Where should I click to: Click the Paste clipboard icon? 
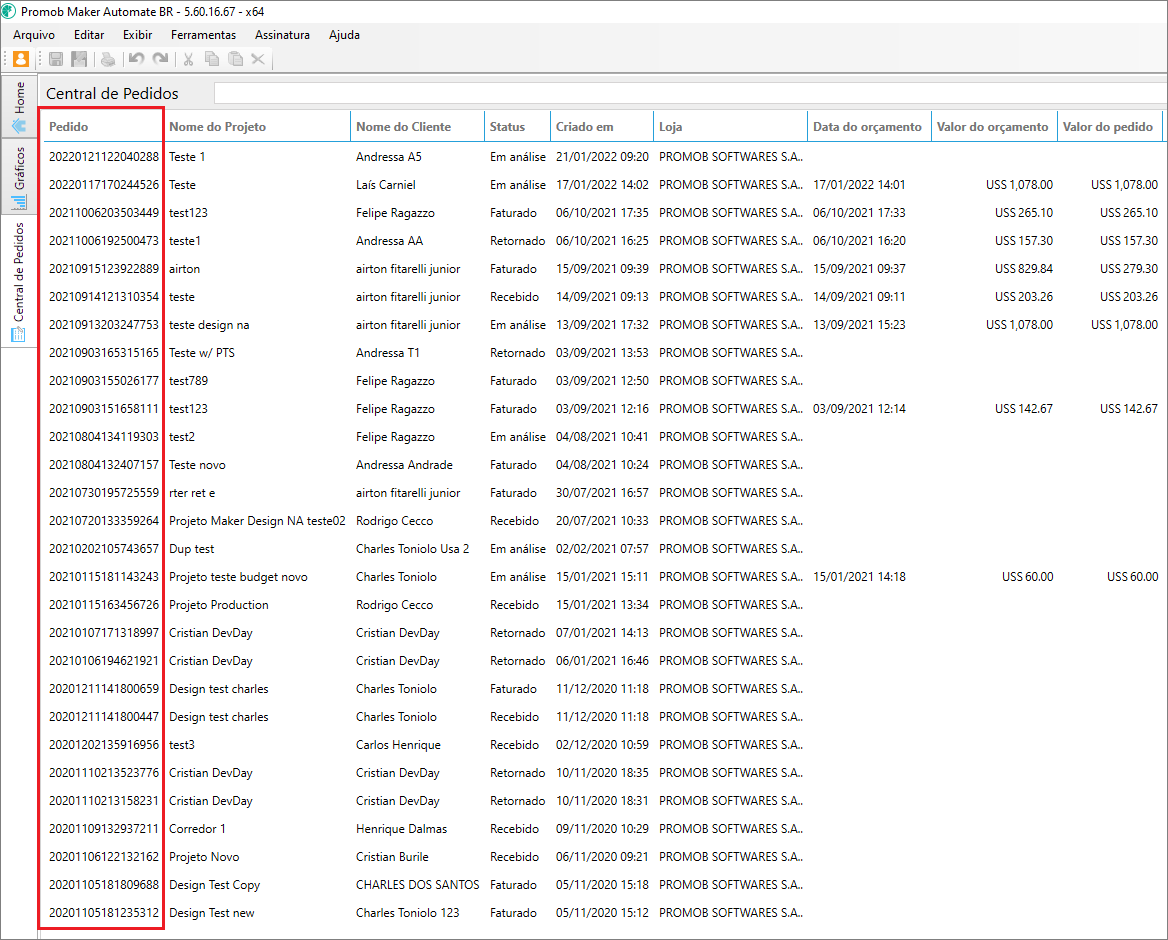(x=235, y=59)
